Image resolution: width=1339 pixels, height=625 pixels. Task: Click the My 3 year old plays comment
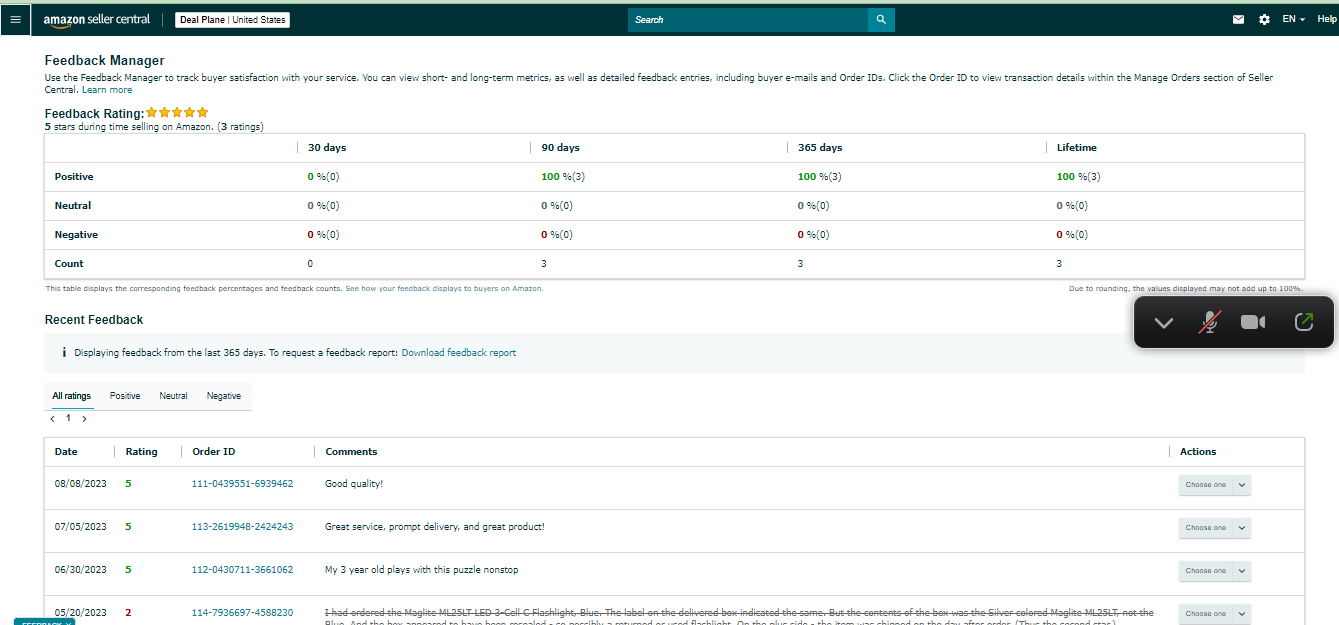[422, 570]
